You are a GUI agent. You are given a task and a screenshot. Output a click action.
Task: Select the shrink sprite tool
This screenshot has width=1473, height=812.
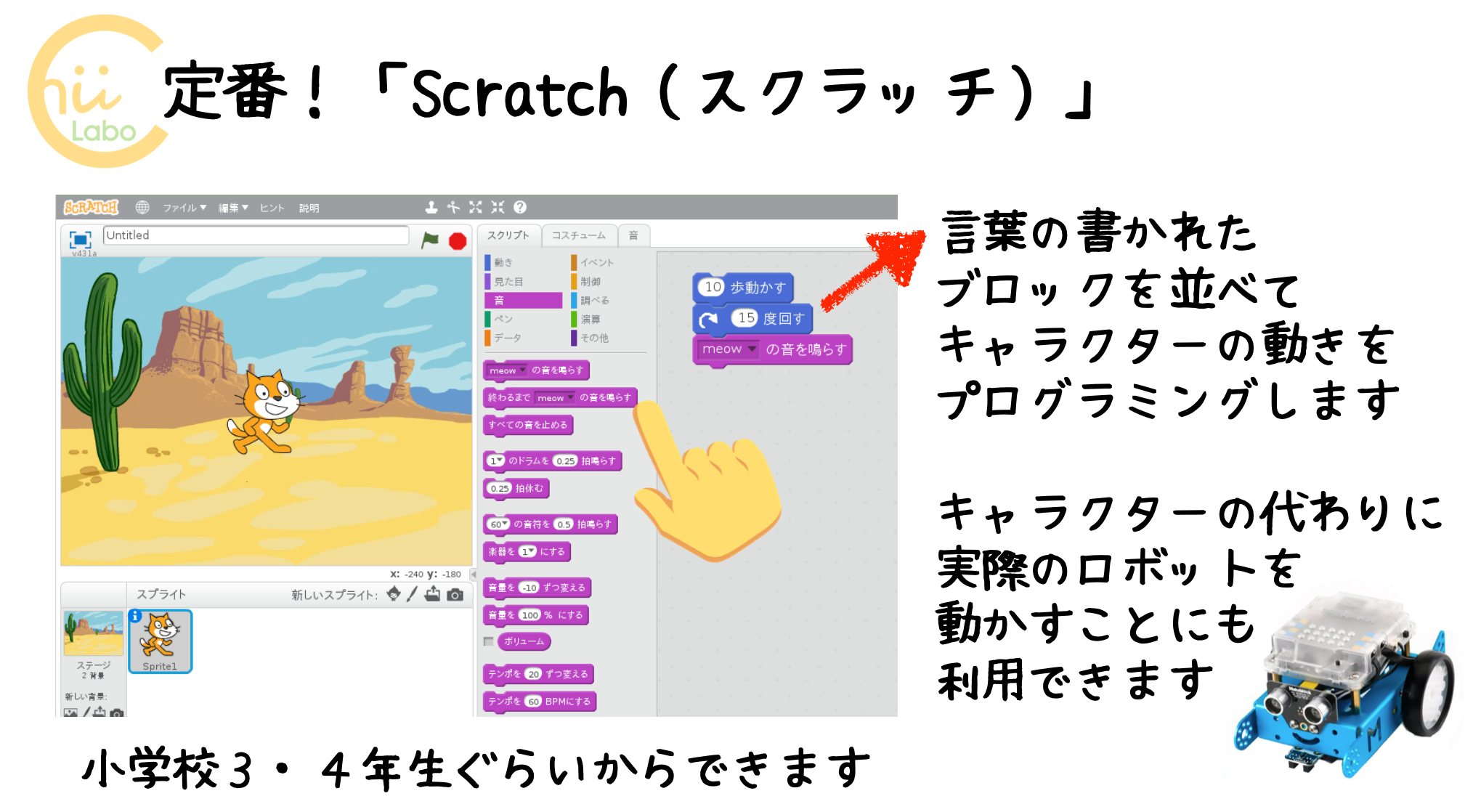pos(498,207)
